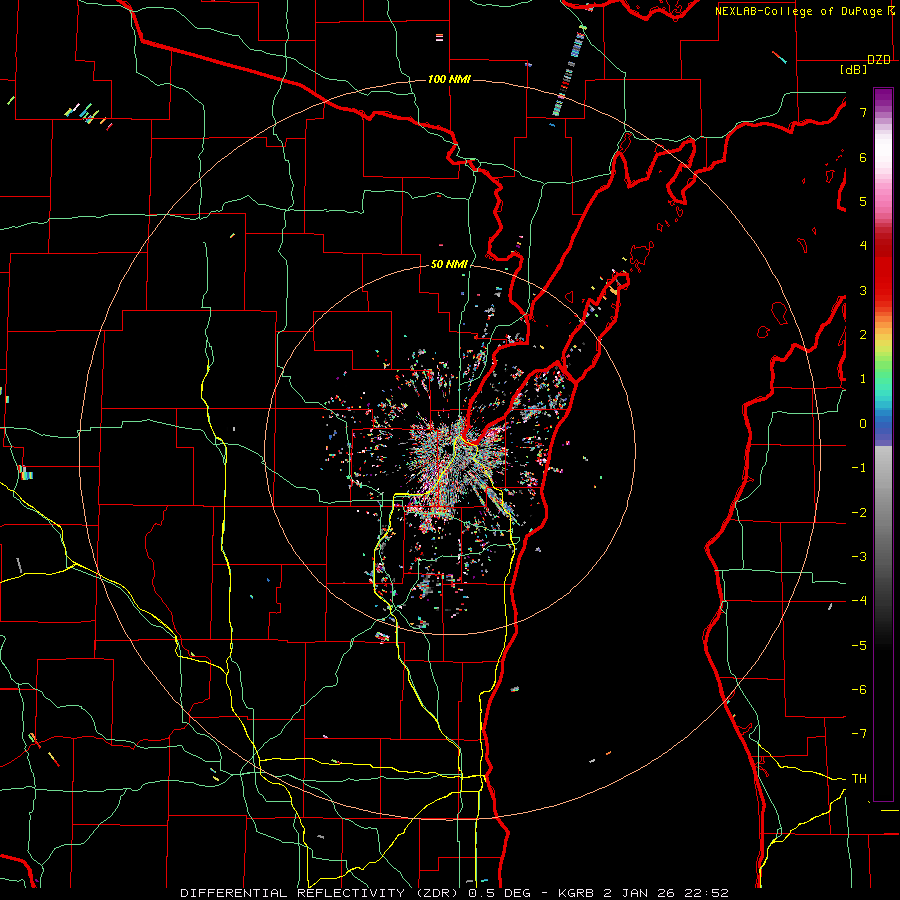Viewport: 900px width, 900px height.
Task: Click the ZDR color scale bar
Action: click(883, 444)
